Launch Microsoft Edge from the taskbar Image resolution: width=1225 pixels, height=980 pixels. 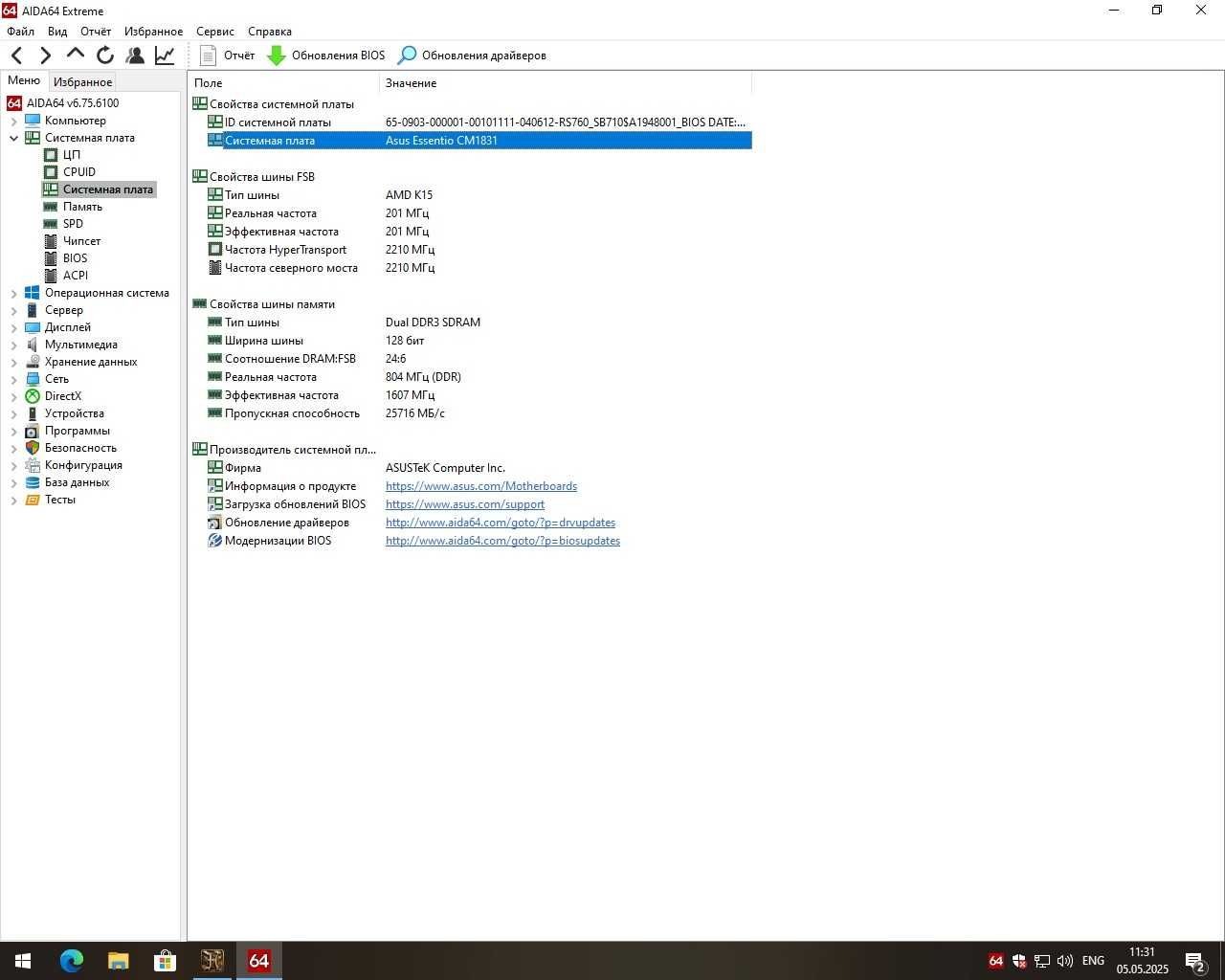pos(72,961)
